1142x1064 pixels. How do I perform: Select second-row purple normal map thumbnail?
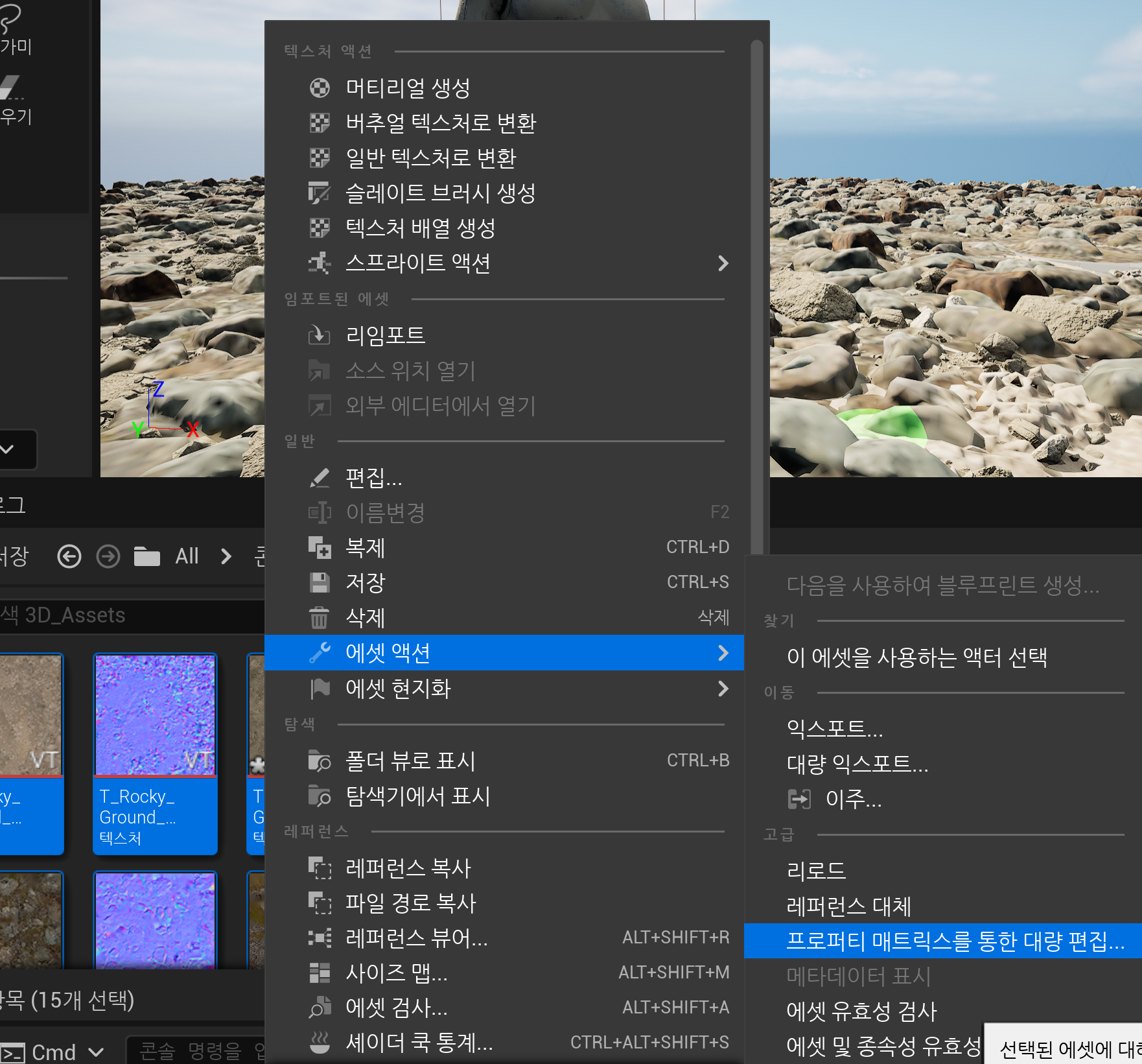tap(155, 920)
